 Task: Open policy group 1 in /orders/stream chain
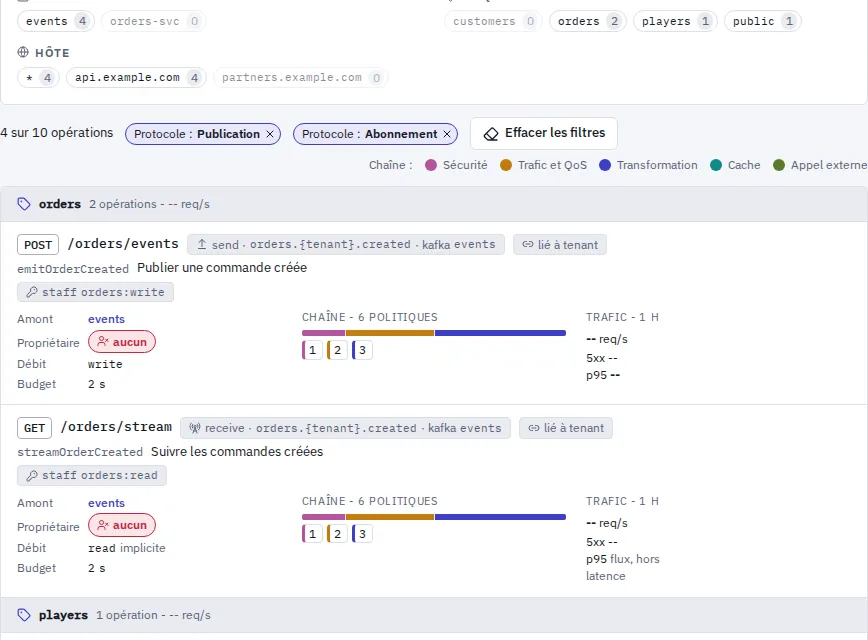point(312,534)
